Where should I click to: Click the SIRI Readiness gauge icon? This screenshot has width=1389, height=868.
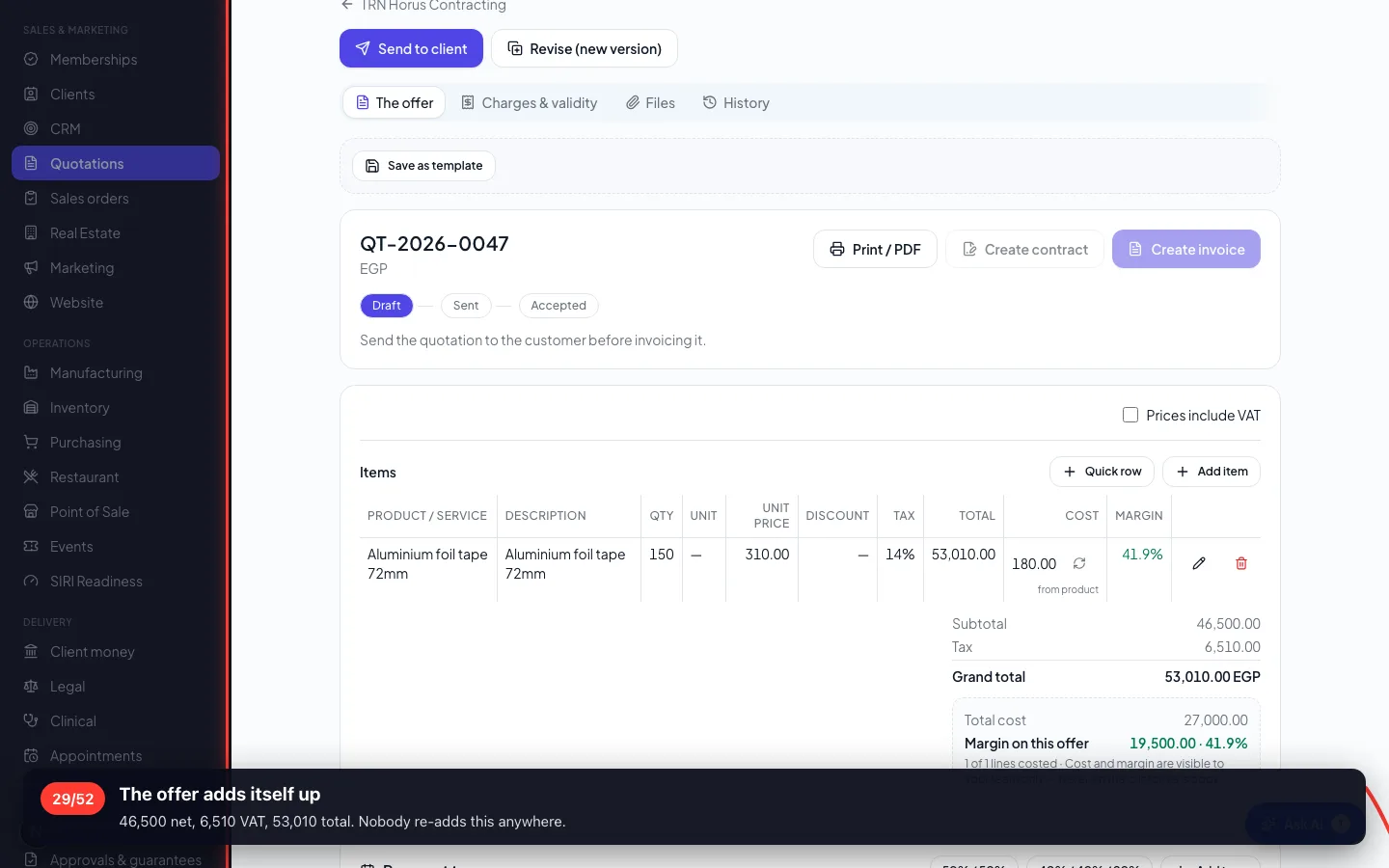(31, 582)
